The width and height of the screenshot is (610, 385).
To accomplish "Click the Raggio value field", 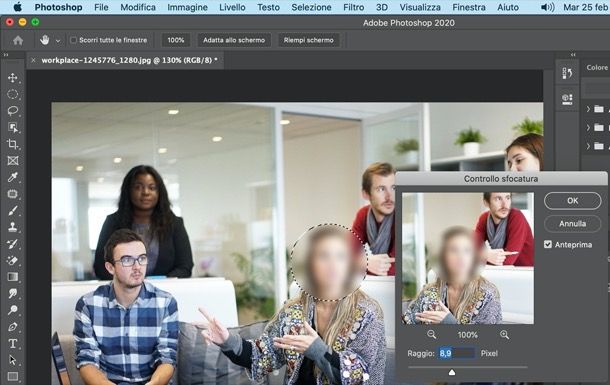I will tap(457, 353).
